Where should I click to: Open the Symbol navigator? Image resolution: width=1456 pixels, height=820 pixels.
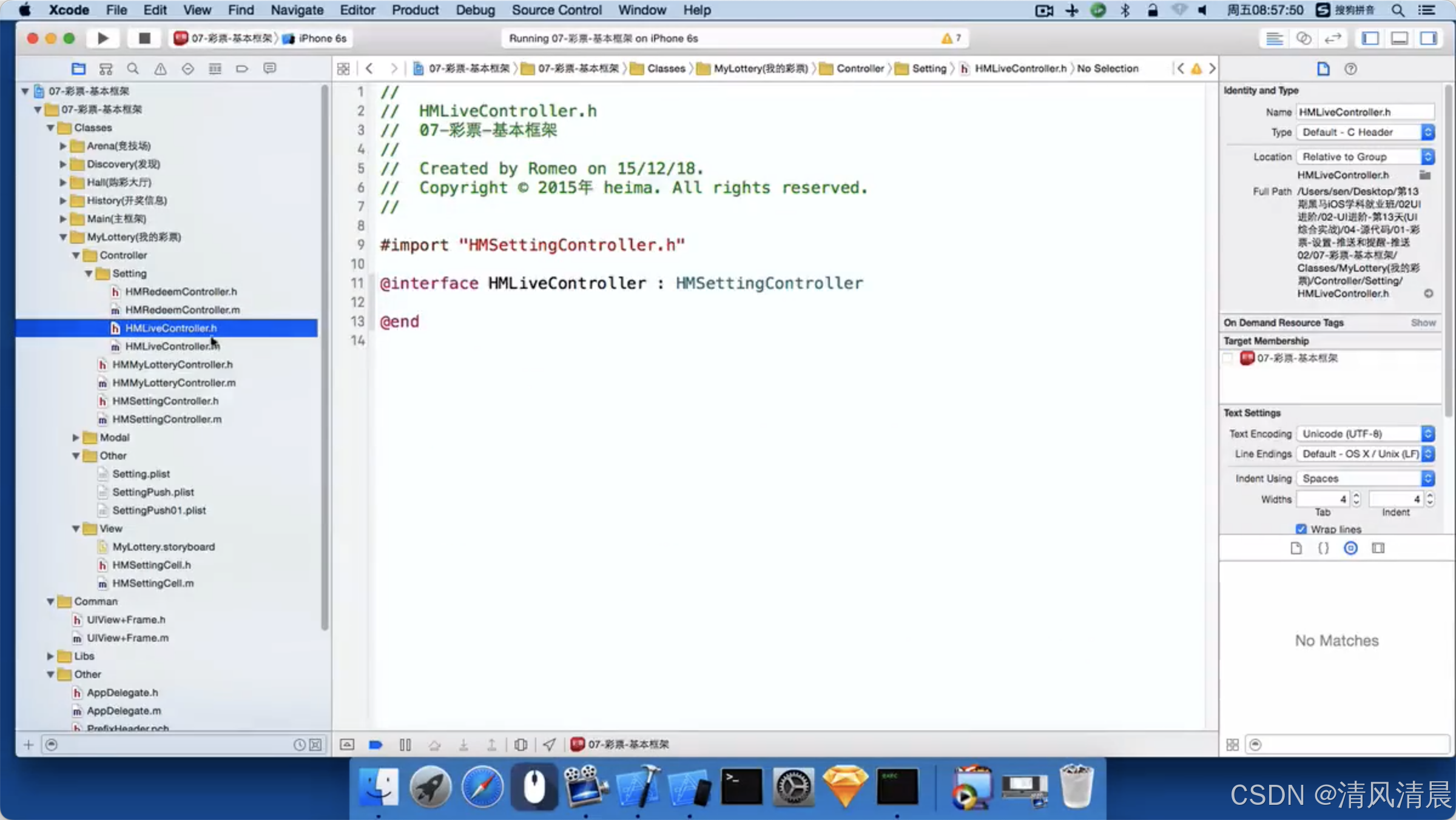click(x=106, y=69)
